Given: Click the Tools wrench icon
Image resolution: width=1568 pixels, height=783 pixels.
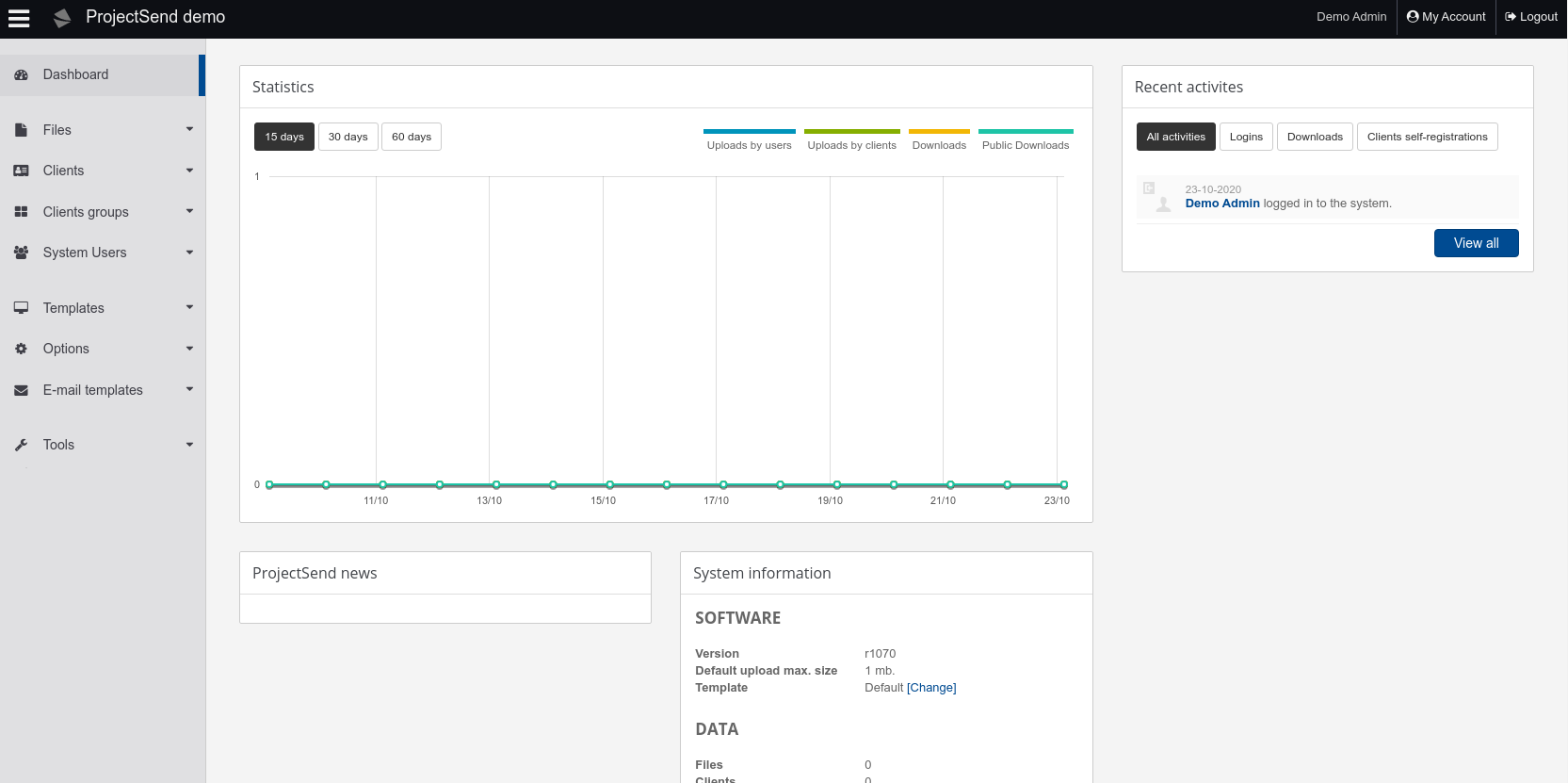Looking at the screenshot, I should coord(21,445).
